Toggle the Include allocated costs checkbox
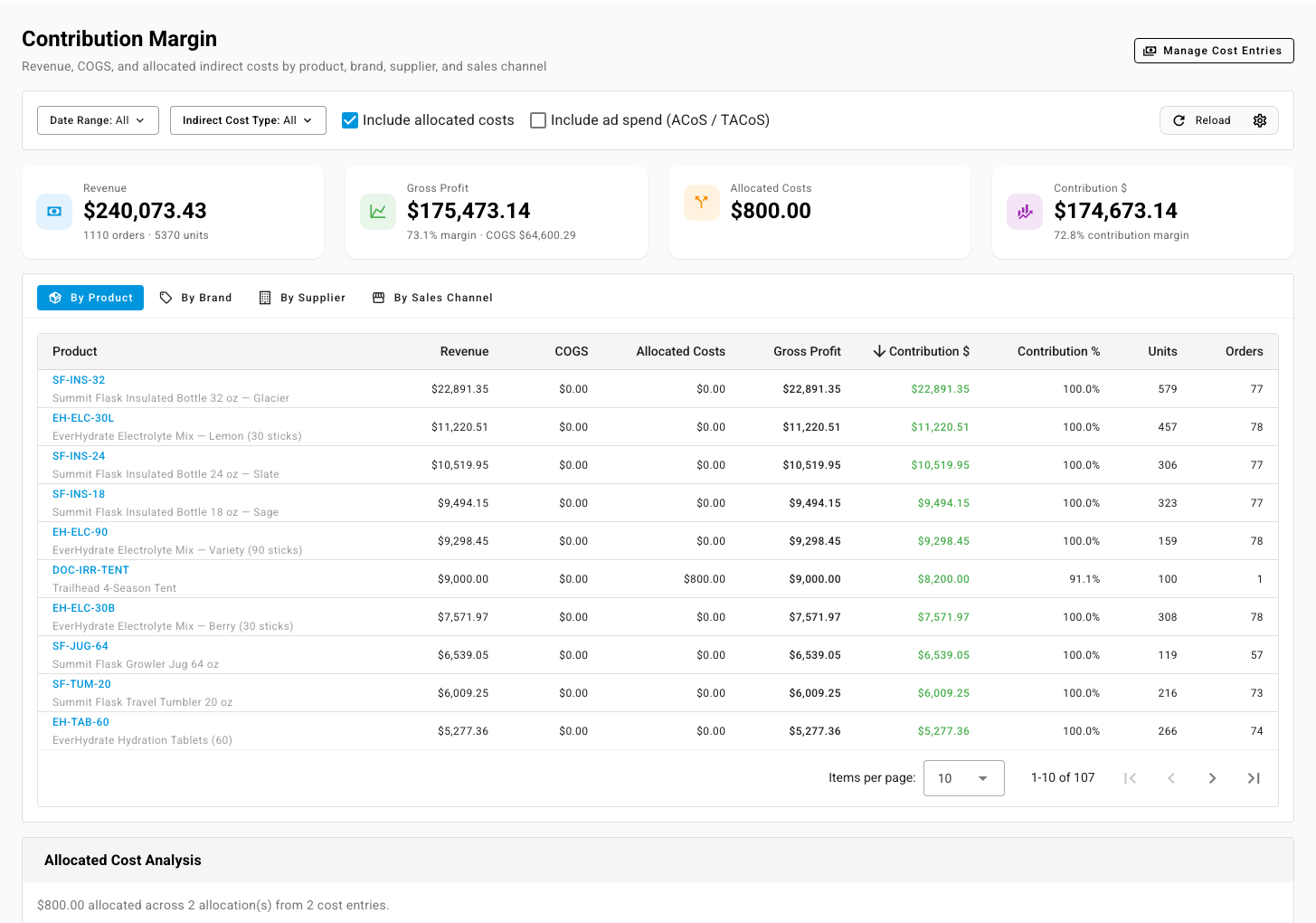The image size is (1316, 923). pyautogui.click(x=350, y=120)
